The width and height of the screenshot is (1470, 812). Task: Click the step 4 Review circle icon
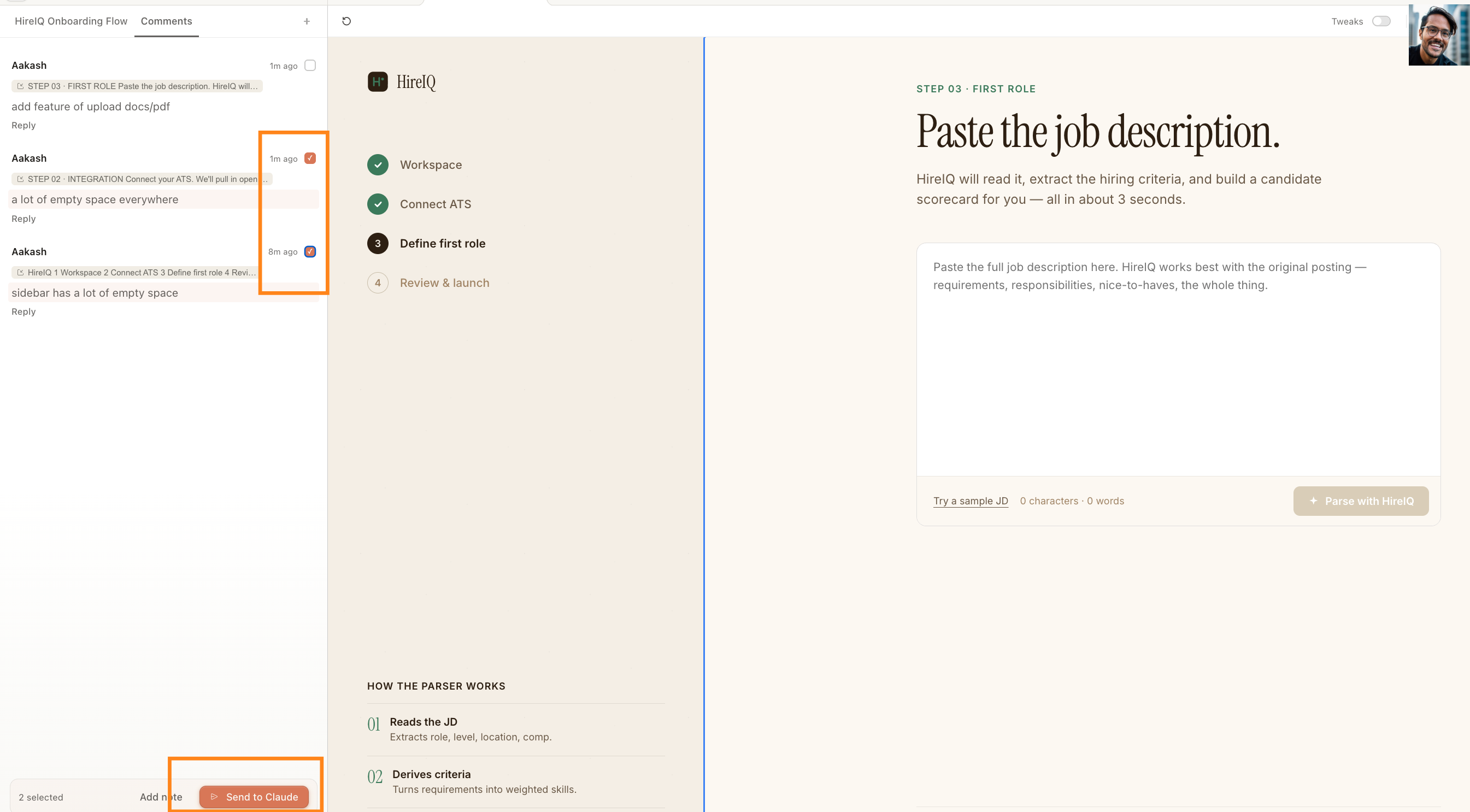tap(377, 283)
